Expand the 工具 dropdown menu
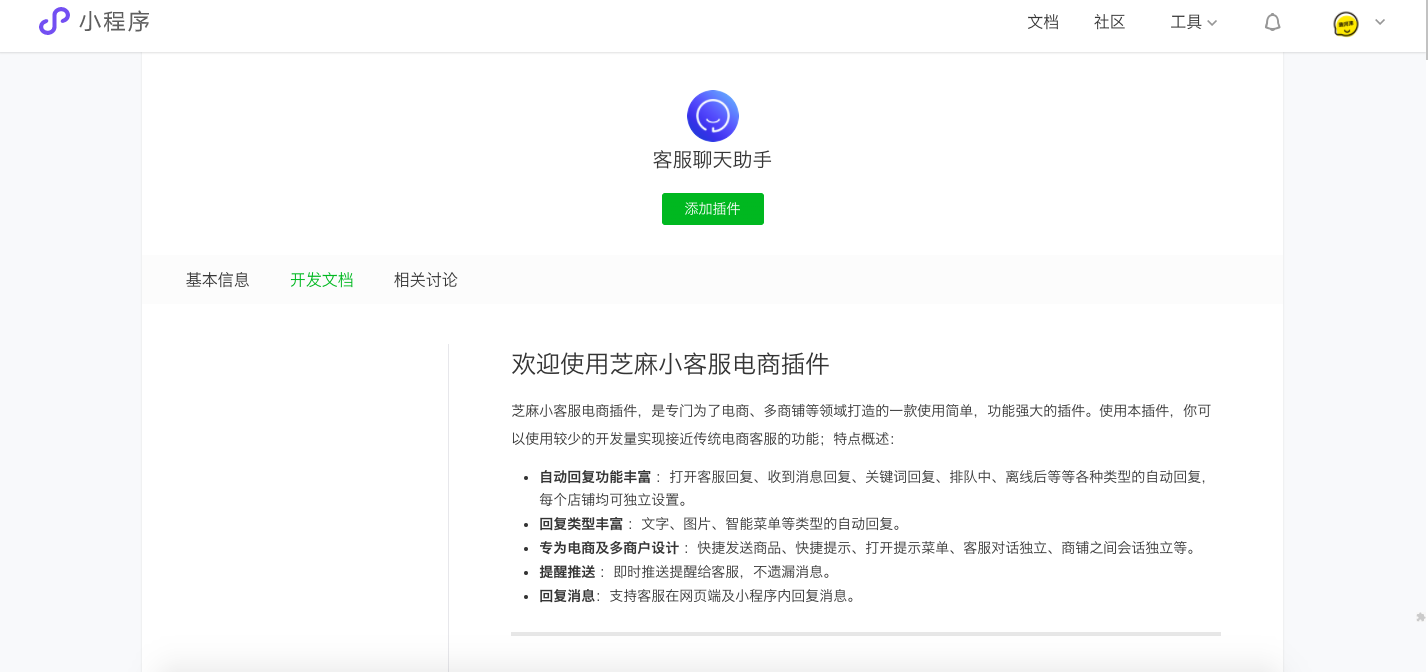This screenshot has width=1428, height=672. coord(1194,22)
